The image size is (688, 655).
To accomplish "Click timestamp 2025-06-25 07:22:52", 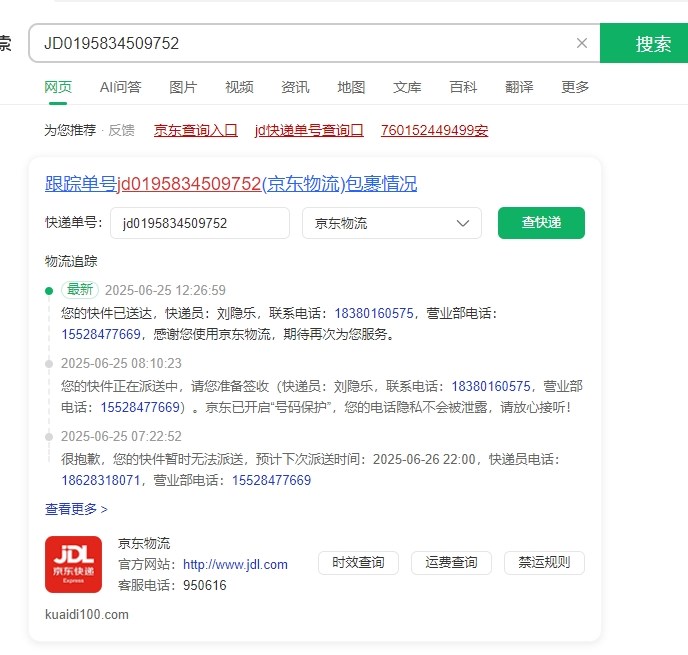I will 121,436.
